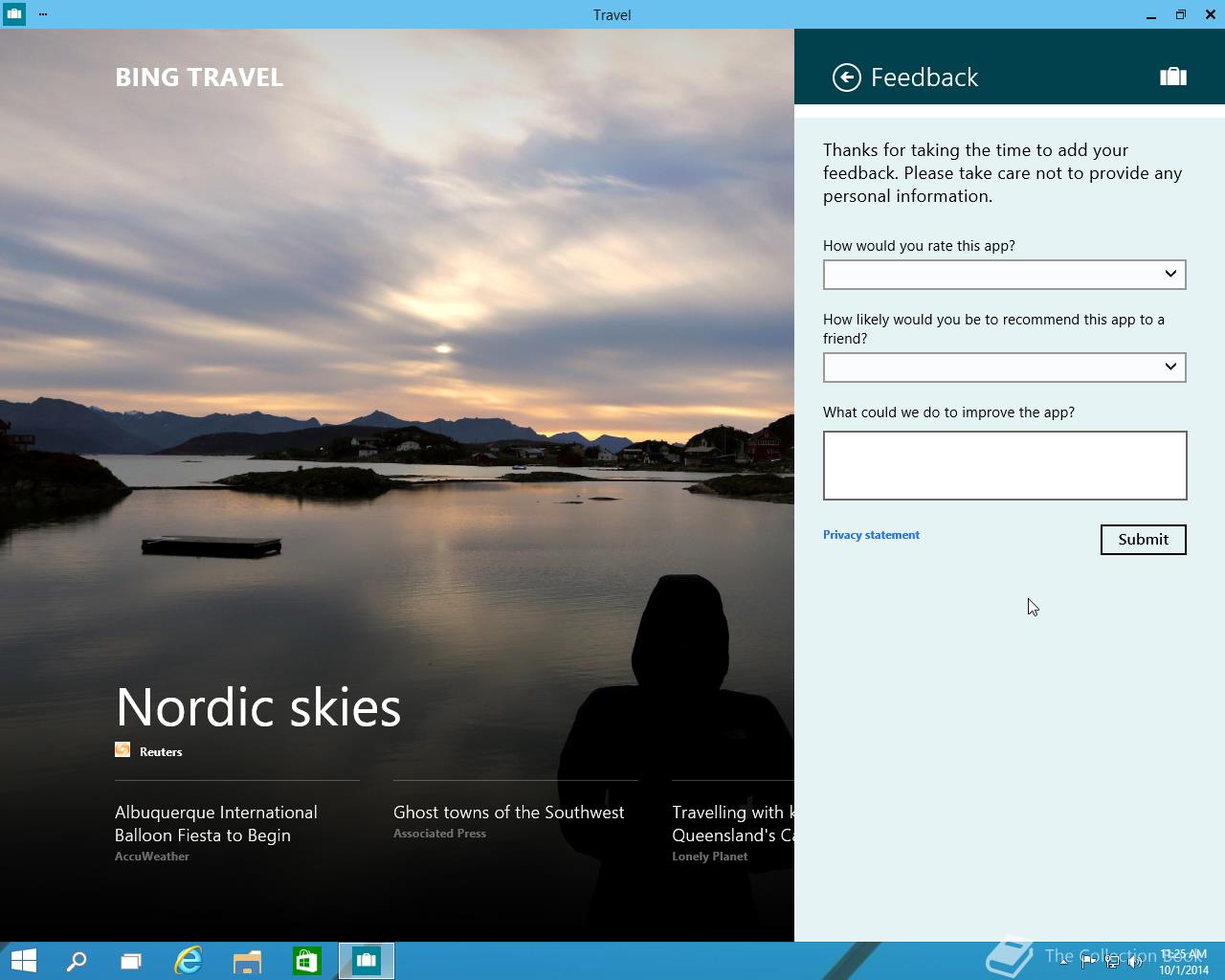Click the AccuWeather source label
This screenshot has width=1225, height=980.
[152, 857]
